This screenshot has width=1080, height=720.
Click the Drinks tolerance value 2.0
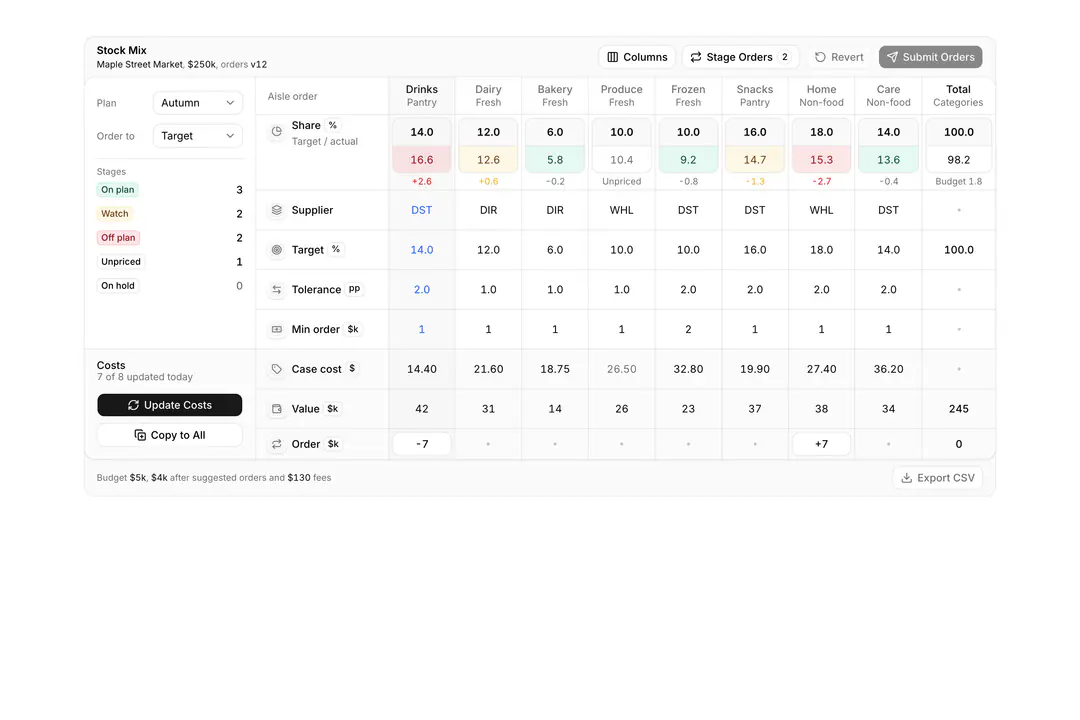point(422,290)
